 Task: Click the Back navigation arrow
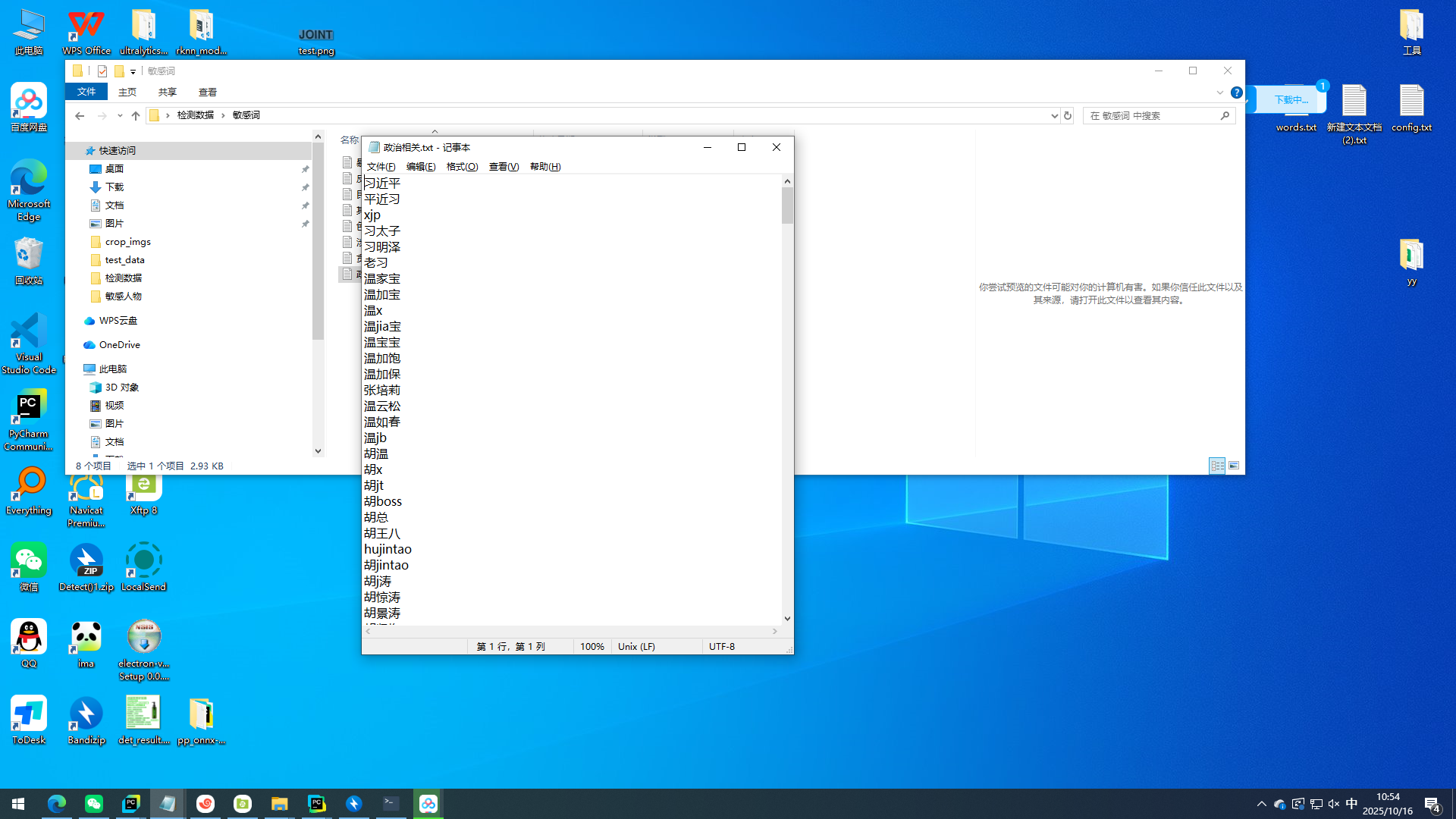click(80, 115)
